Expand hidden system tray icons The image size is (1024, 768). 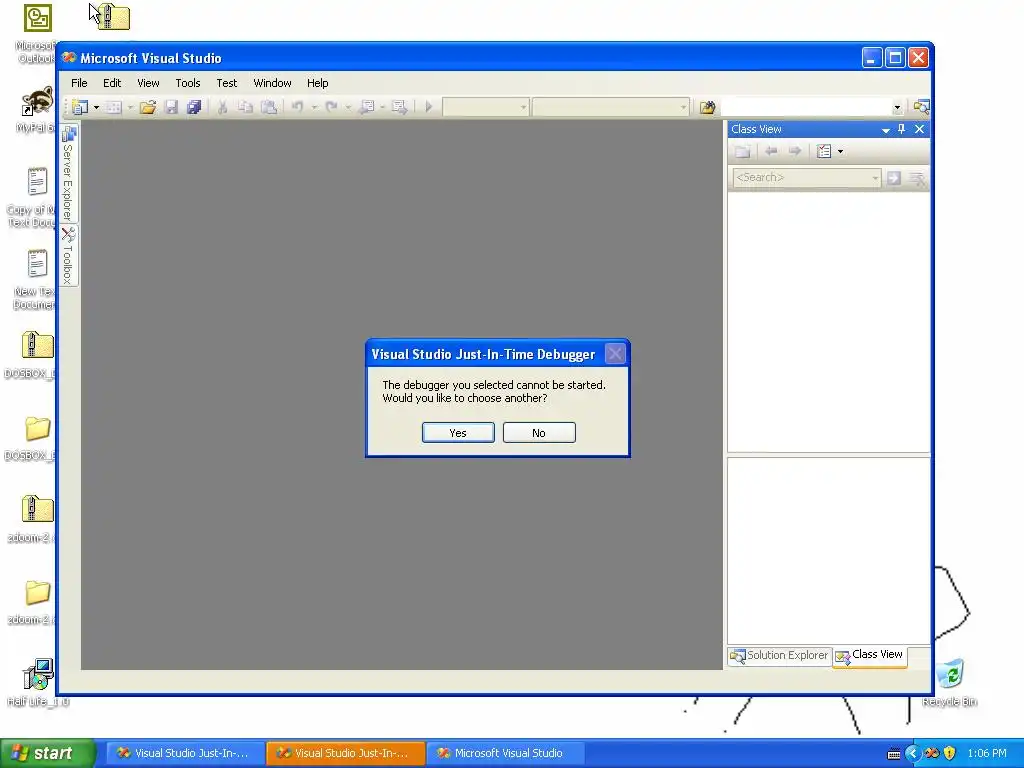(x=913, y=754)
